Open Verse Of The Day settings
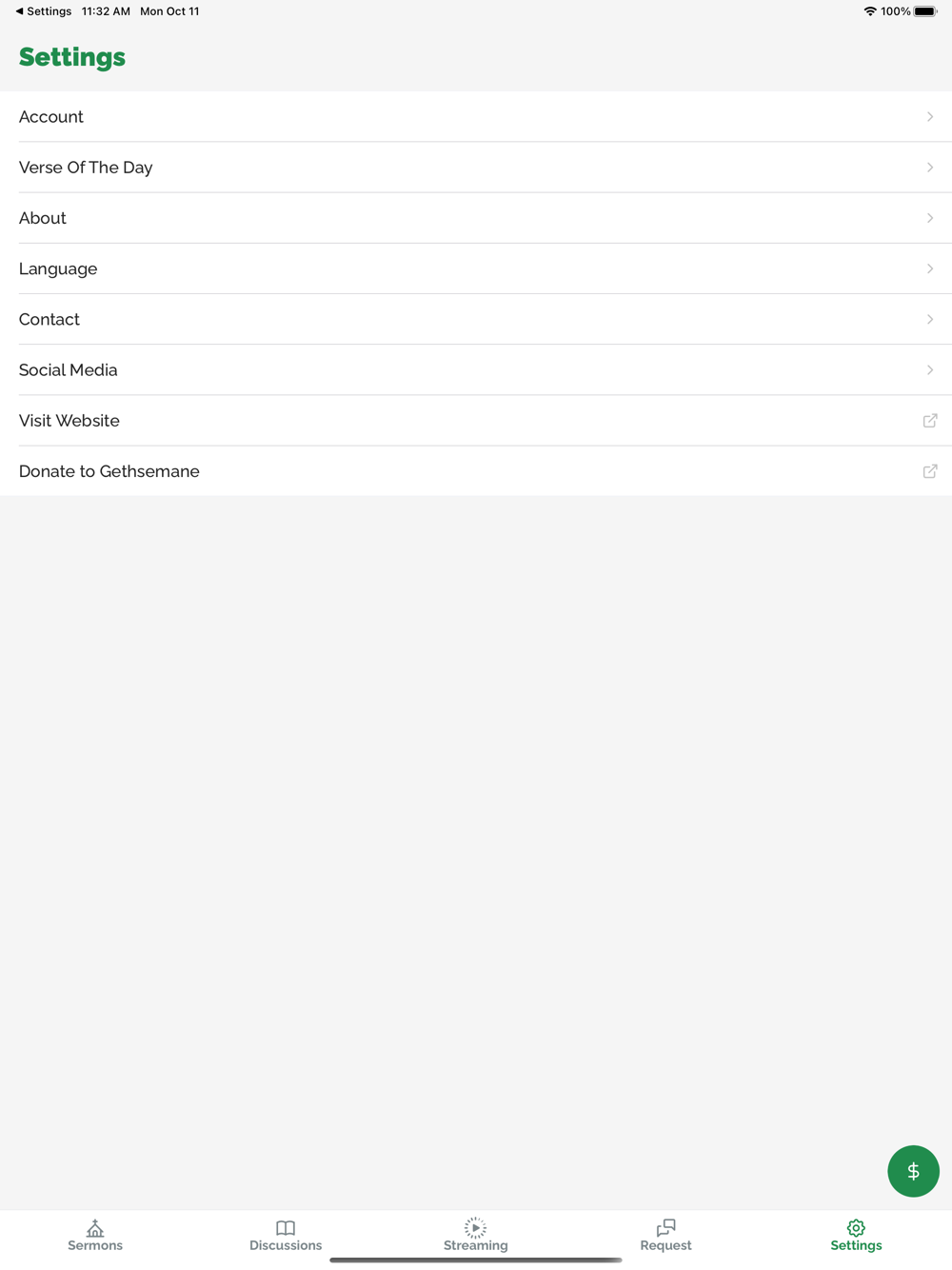952x1270 pixels. (476, 168)
